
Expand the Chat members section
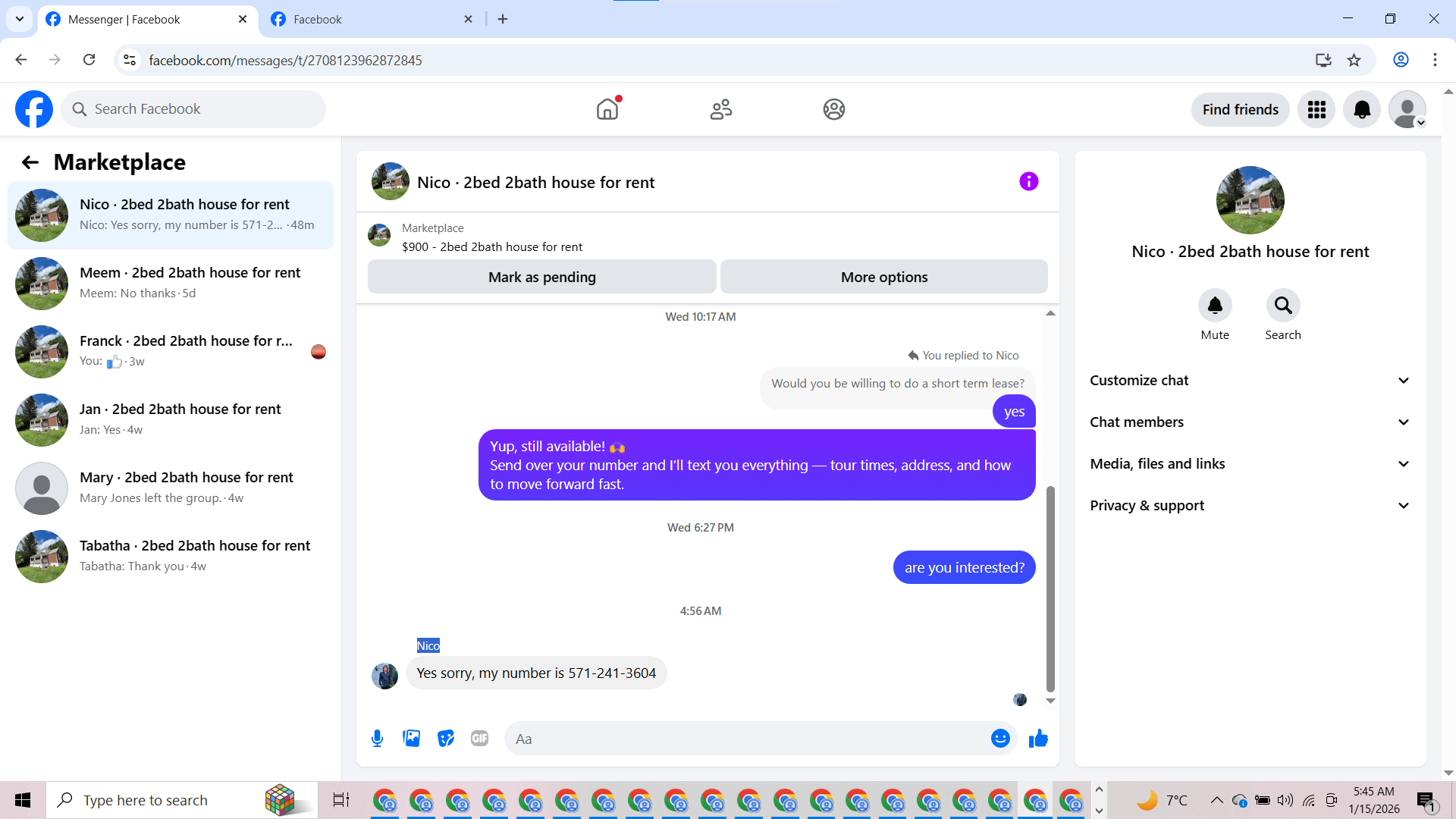click(x=1250, y=422)
